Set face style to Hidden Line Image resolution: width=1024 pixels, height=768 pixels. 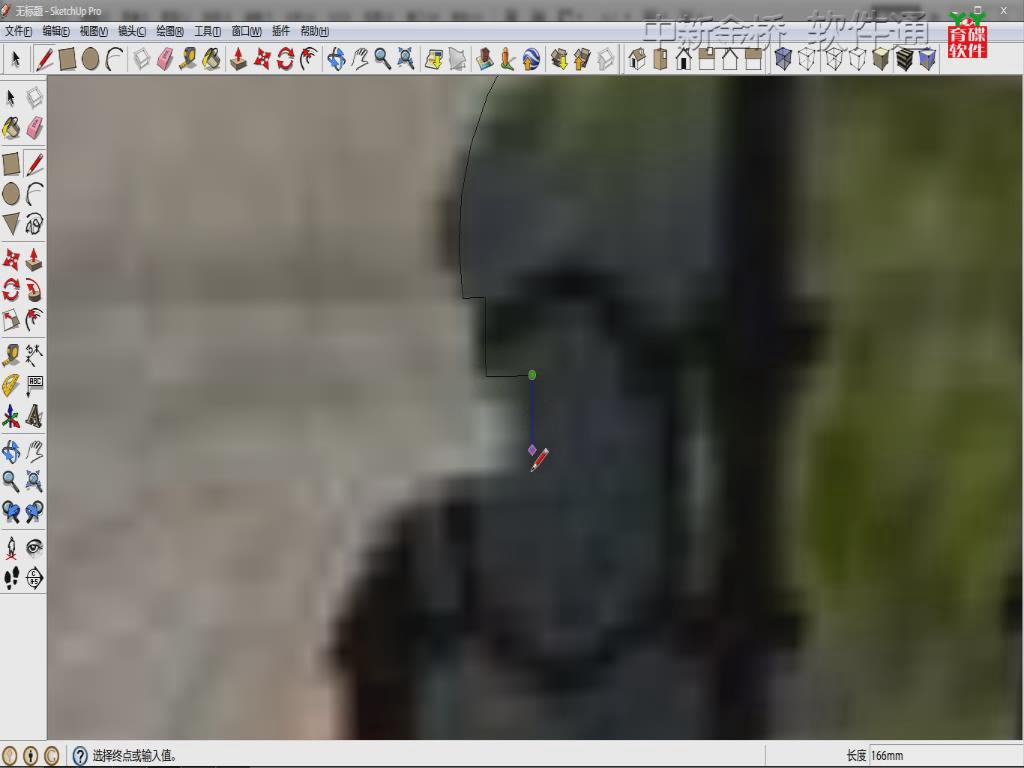point(857,59)
